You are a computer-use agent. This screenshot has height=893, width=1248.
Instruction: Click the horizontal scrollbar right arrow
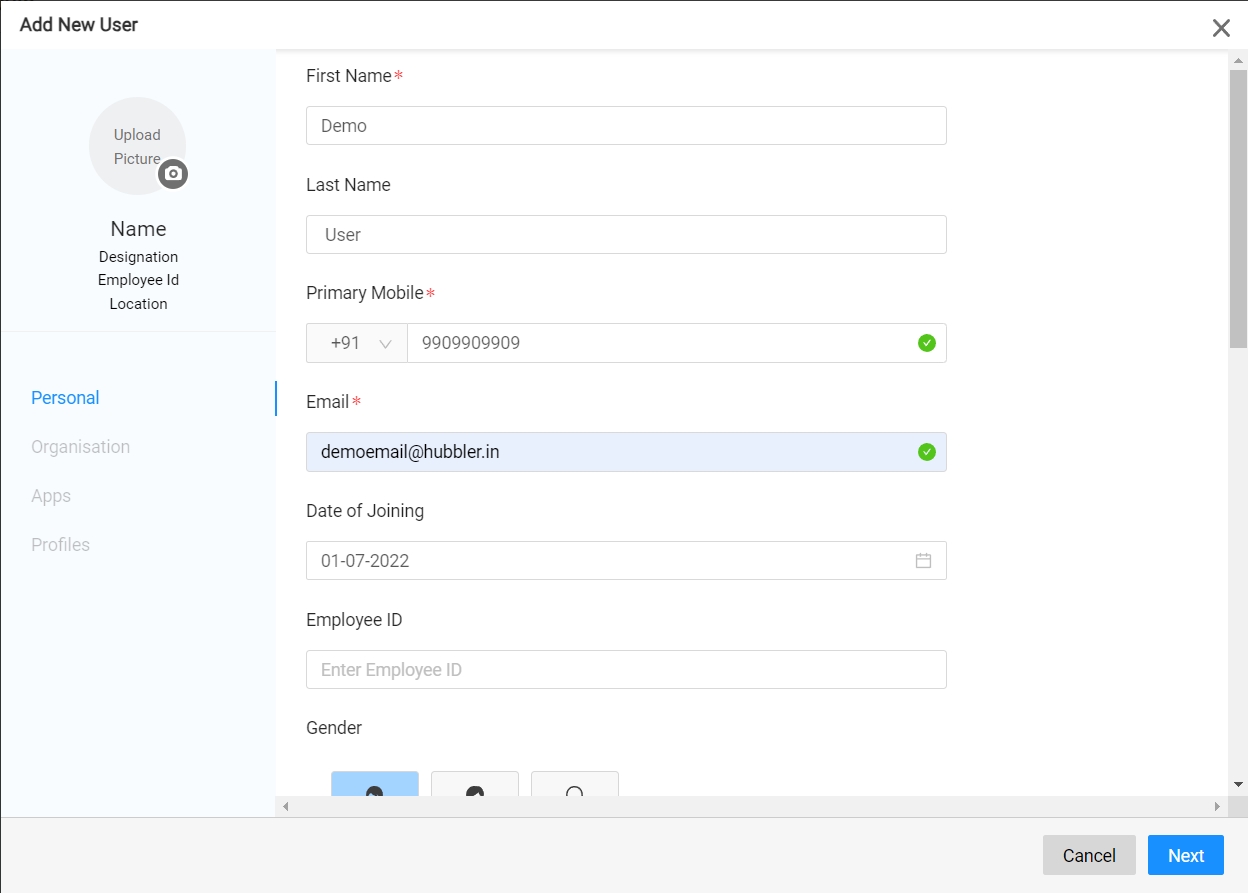pyautogui.click(x=1217, y=806)
